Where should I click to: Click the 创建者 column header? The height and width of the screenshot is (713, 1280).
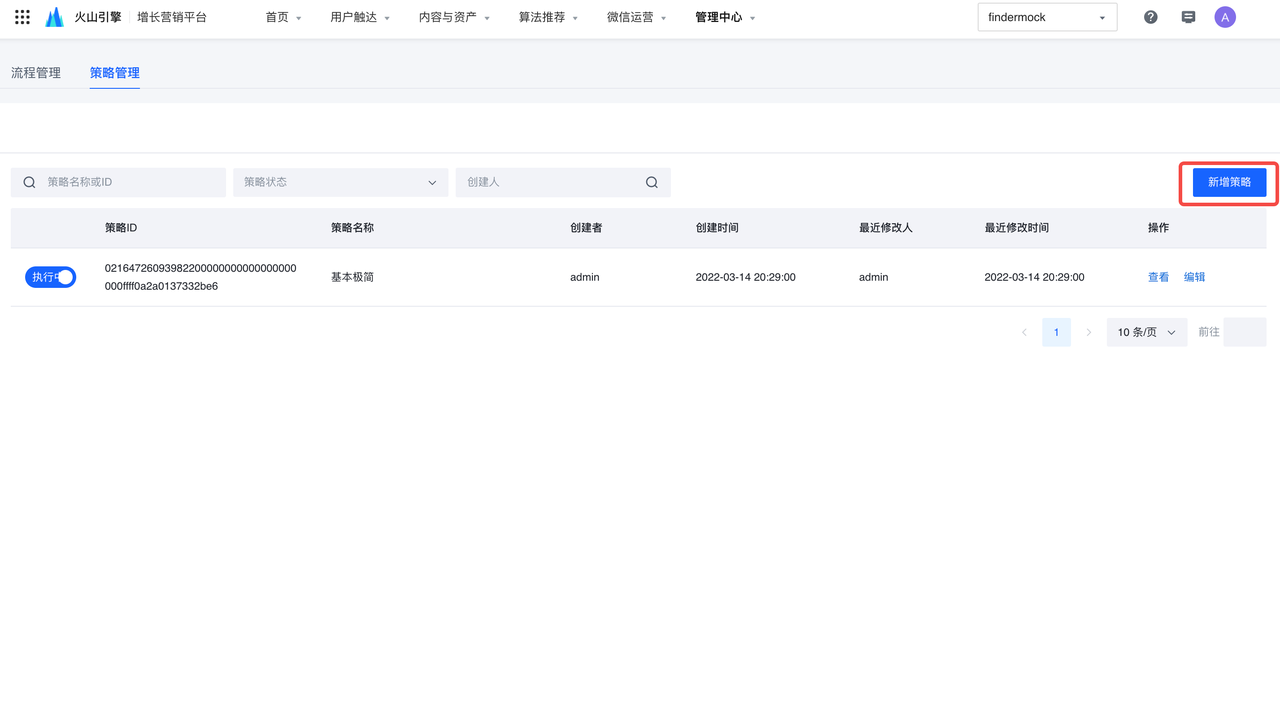tap(586, 228)
